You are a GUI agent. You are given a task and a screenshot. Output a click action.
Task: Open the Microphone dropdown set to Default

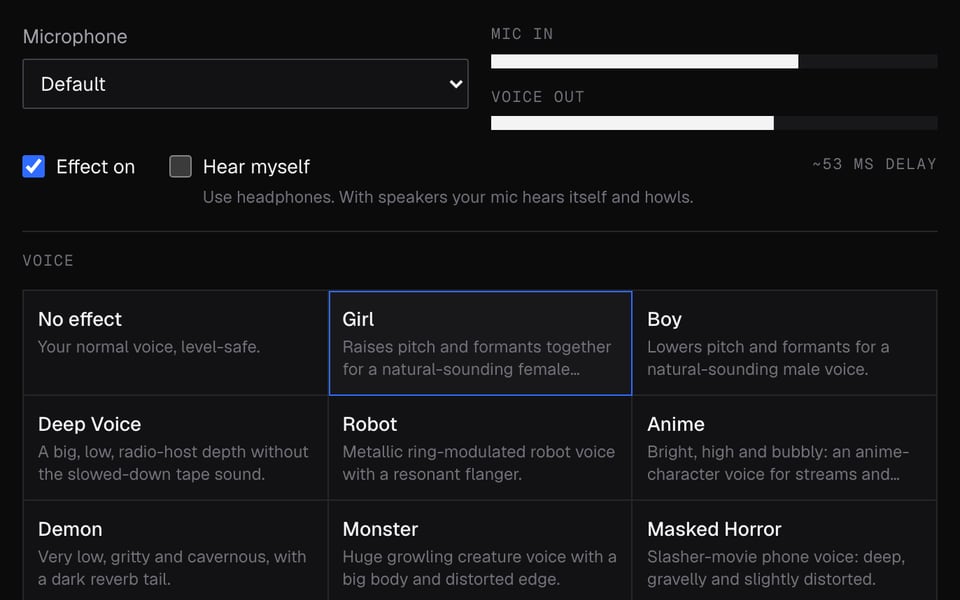click(246, 84)
